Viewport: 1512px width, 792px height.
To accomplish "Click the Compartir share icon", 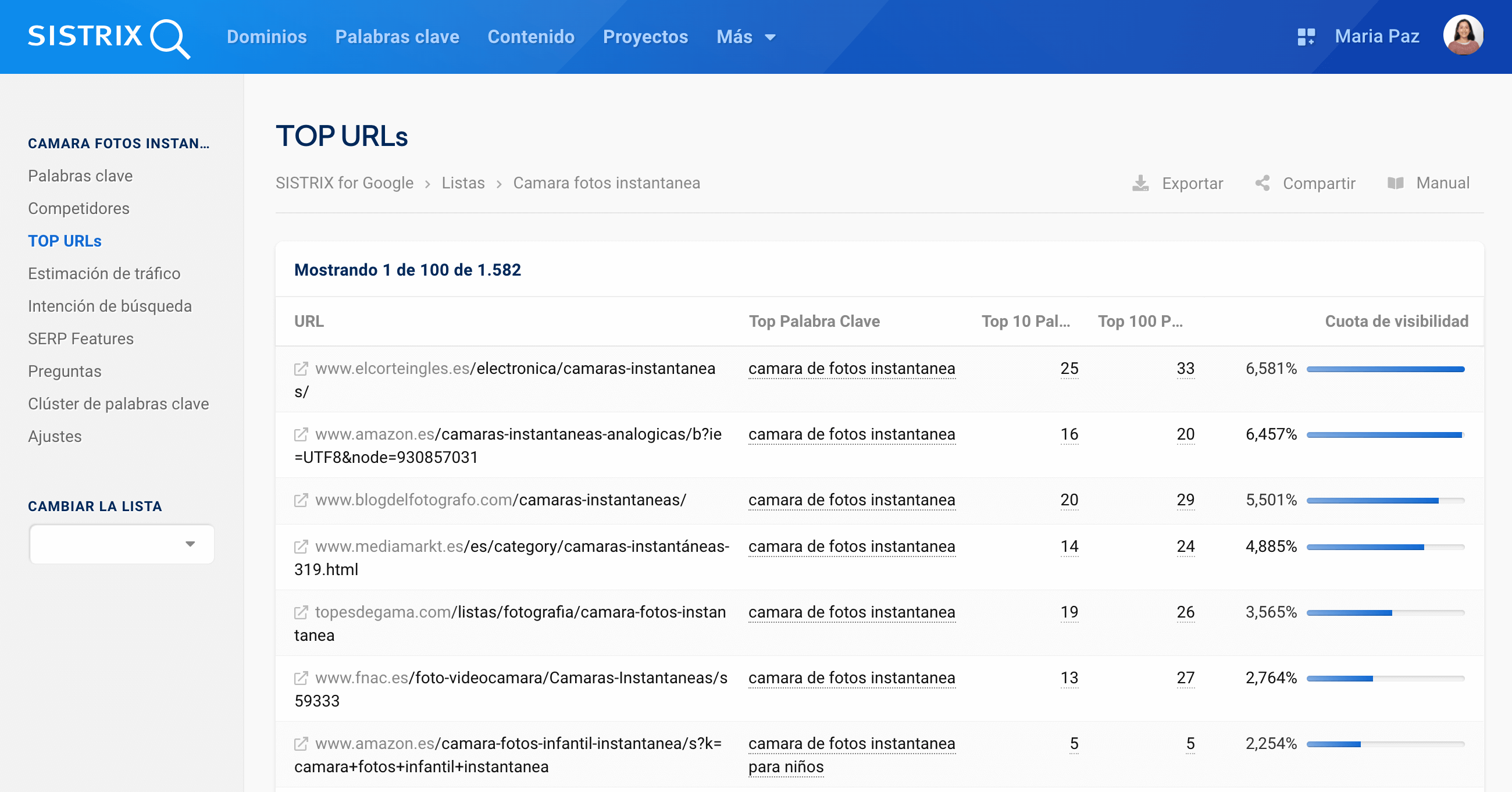I will click(x=1263, y=183).
